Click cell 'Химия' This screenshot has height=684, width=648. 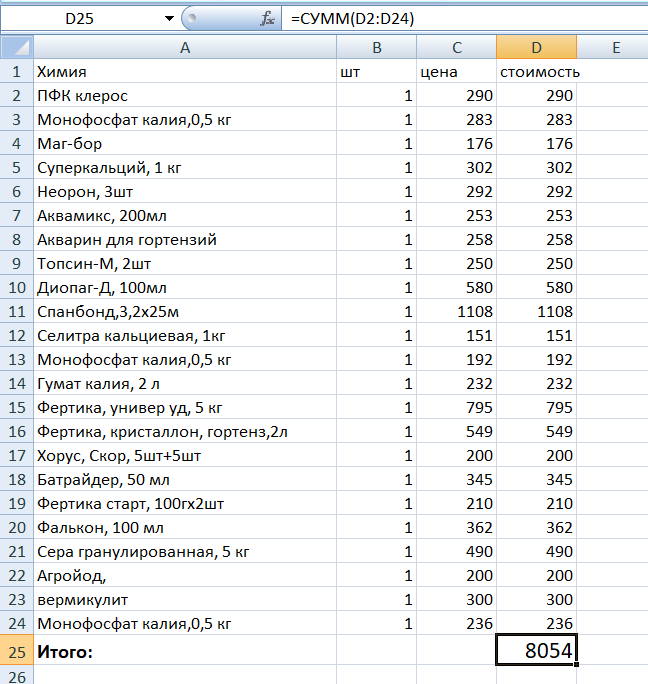(185, 71)
